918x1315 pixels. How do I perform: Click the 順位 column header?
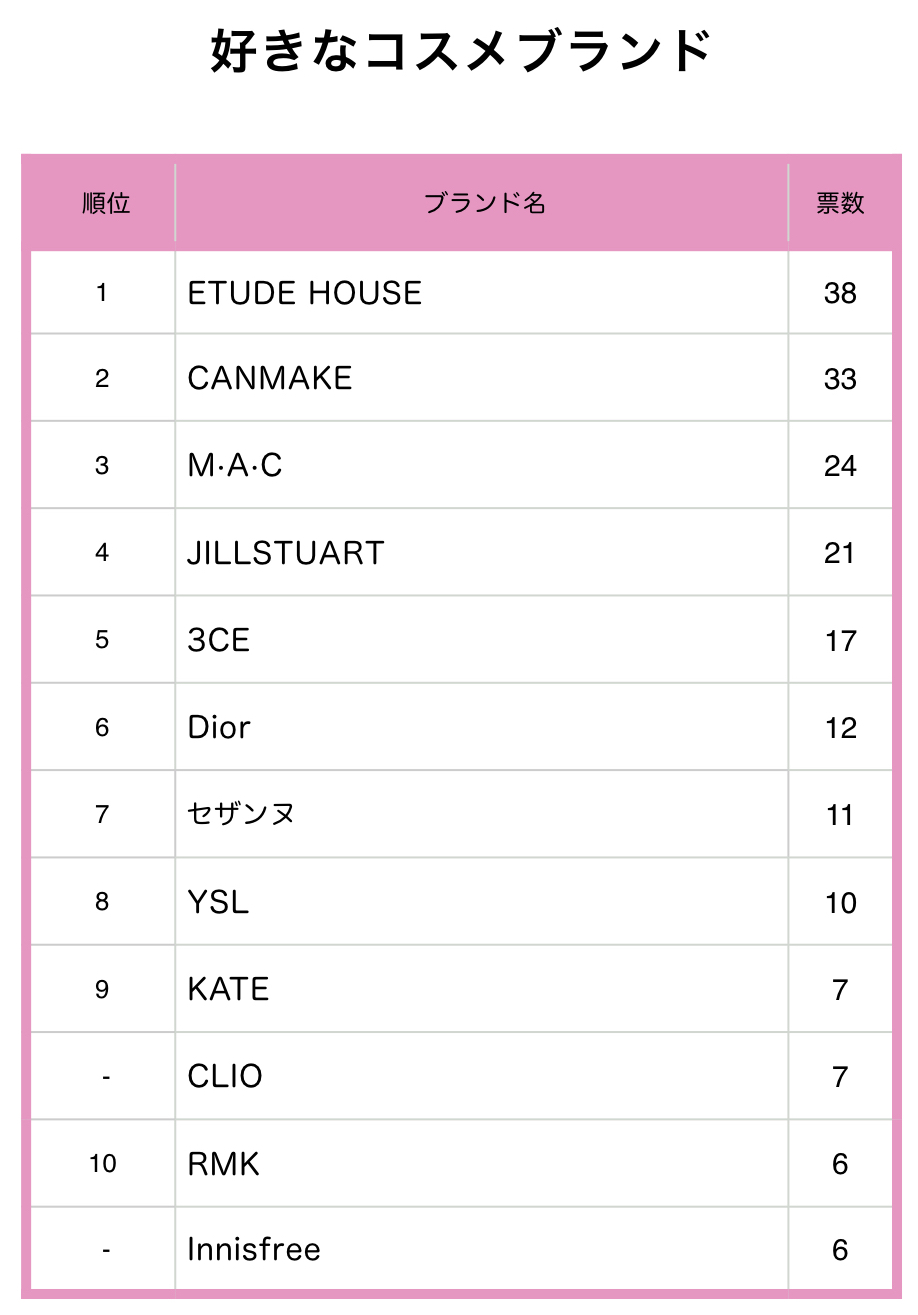106,203
